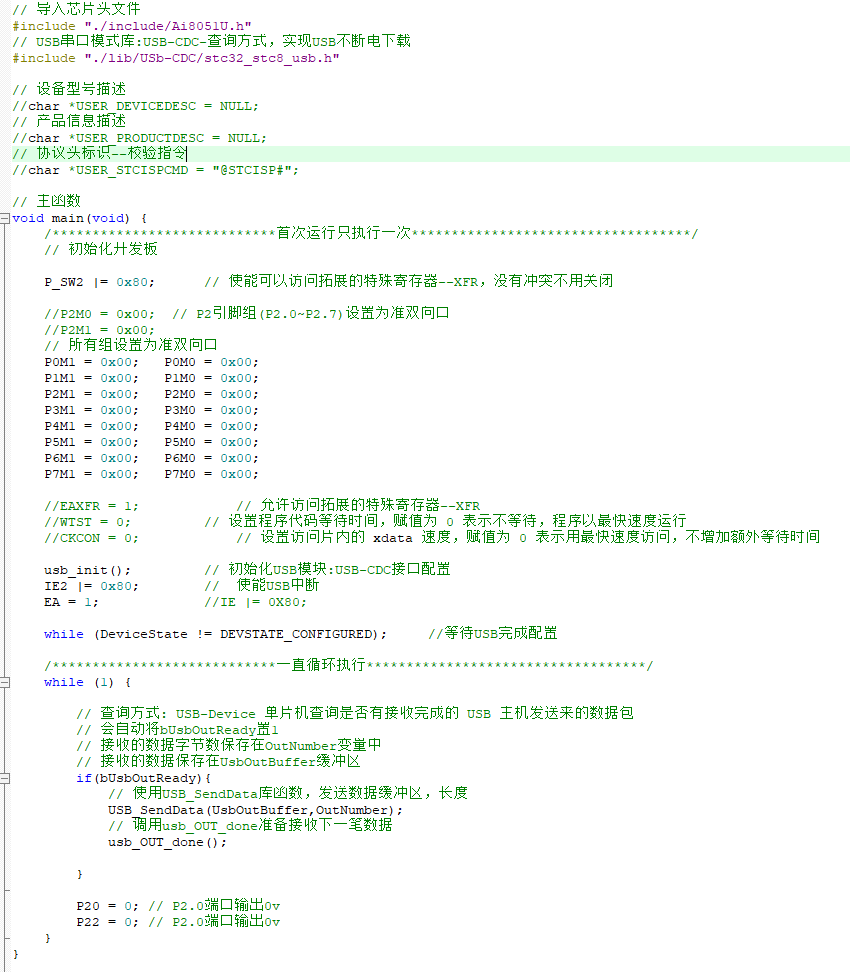Viewport: 850px width, 972px height.
Task: Click the commented //CKCON = 0 line
Action: click(91, 539)
